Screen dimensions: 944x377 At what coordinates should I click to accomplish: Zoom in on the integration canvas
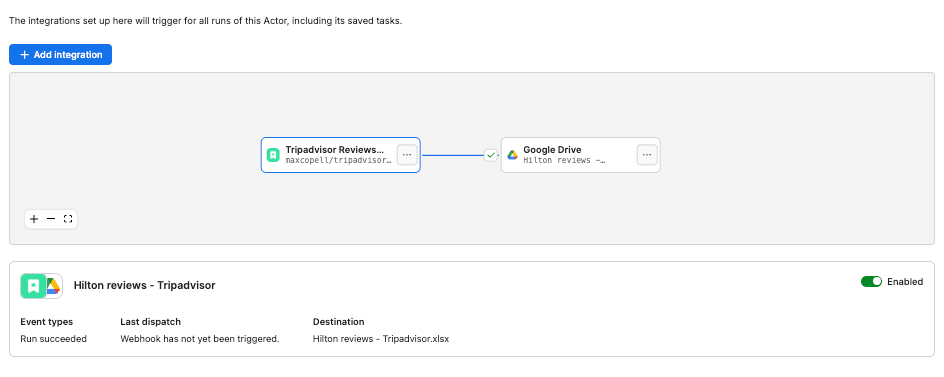click(34, 219)
